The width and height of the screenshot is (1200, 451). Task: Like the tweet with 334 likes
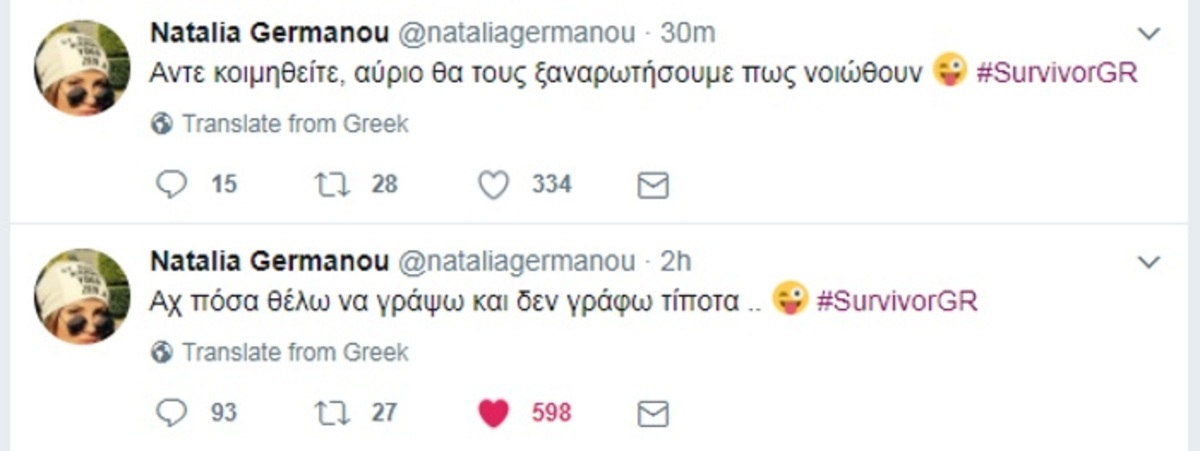pyautogui.click(x=493, y=185)
